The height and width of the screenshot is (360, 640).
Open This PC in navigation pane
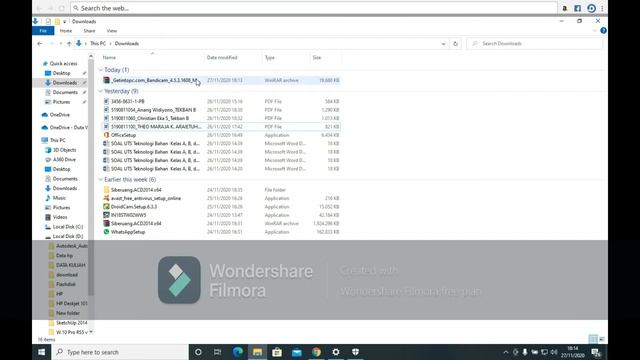click(x=58, y=140)
